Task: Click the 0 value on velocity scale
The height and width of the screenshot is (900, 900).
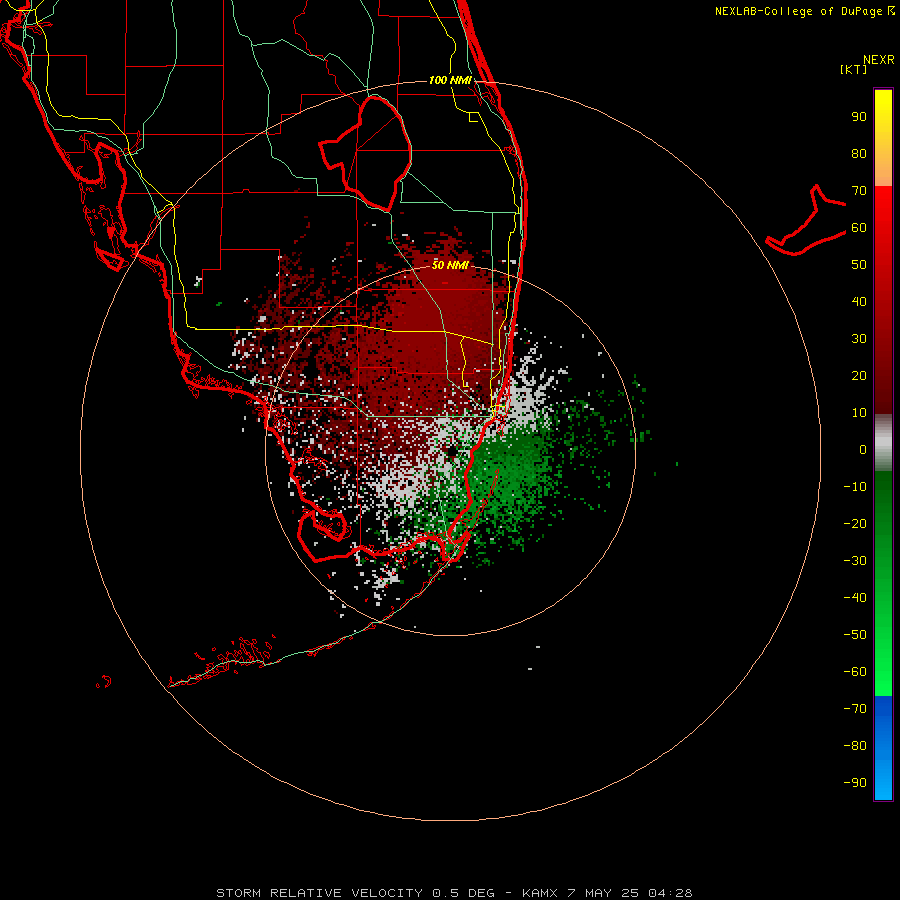Action: [x=863, y=450]
